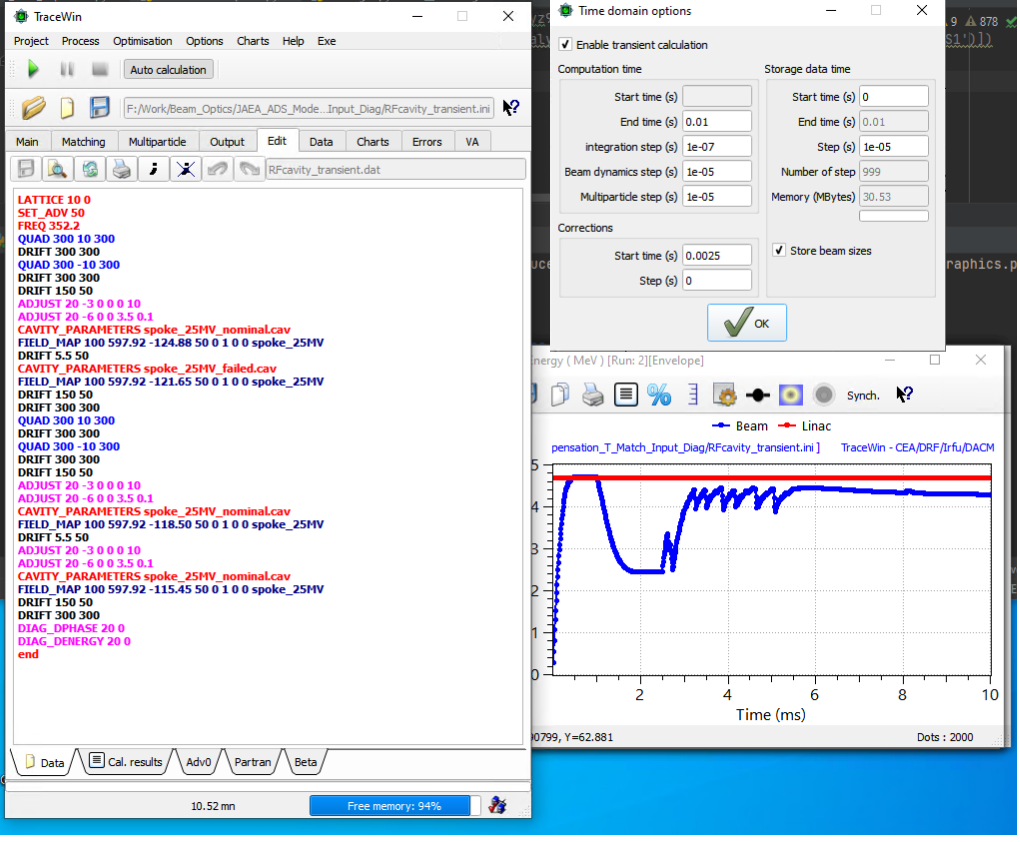Click the open project folder icon
This screenshot has width=1020, height=842.
pyautogui.click(x=34, y=108)
